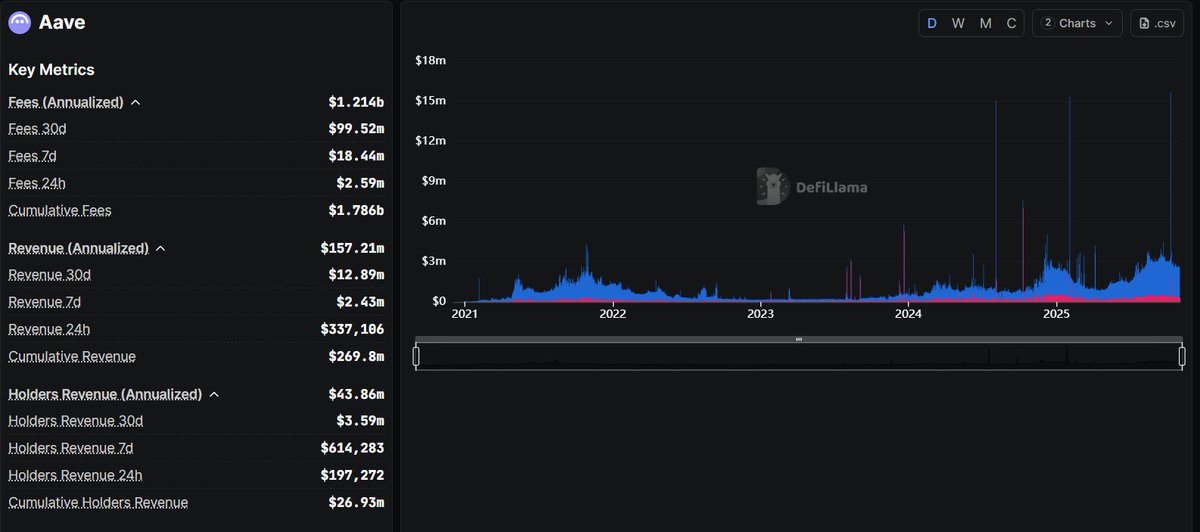Click the 2021 x-axis label
This screenshot has height=532, width=1200.
pyautogui.click(x=465, y=314)
